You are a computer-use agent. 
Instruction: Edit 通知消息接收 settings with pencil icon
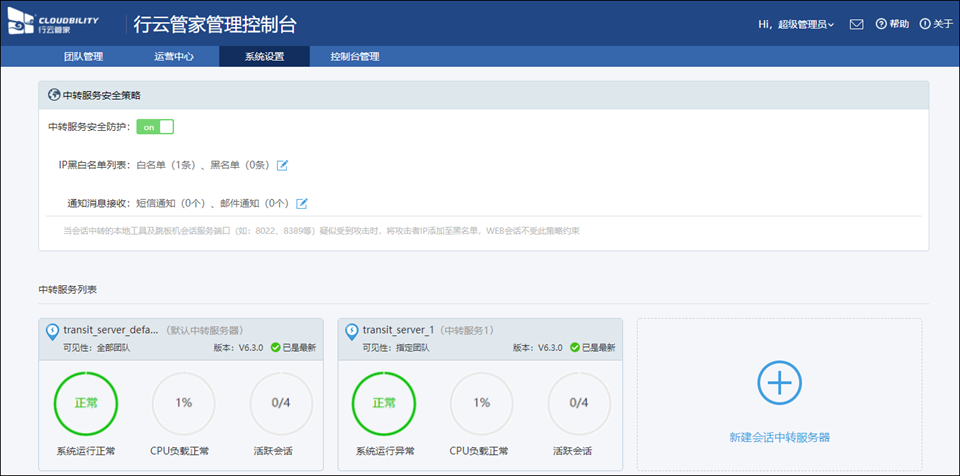pos(302,203)
